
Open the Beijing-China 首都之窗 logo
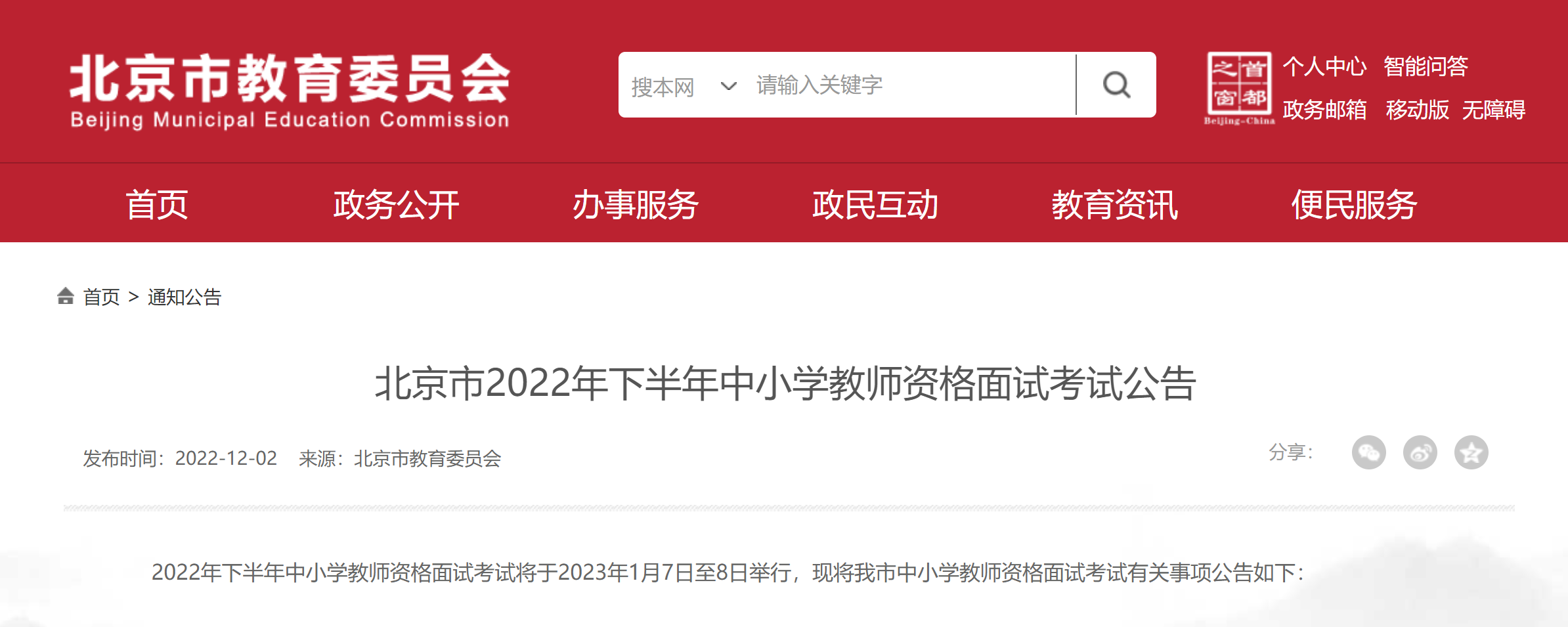click(x=1239, y=89)
